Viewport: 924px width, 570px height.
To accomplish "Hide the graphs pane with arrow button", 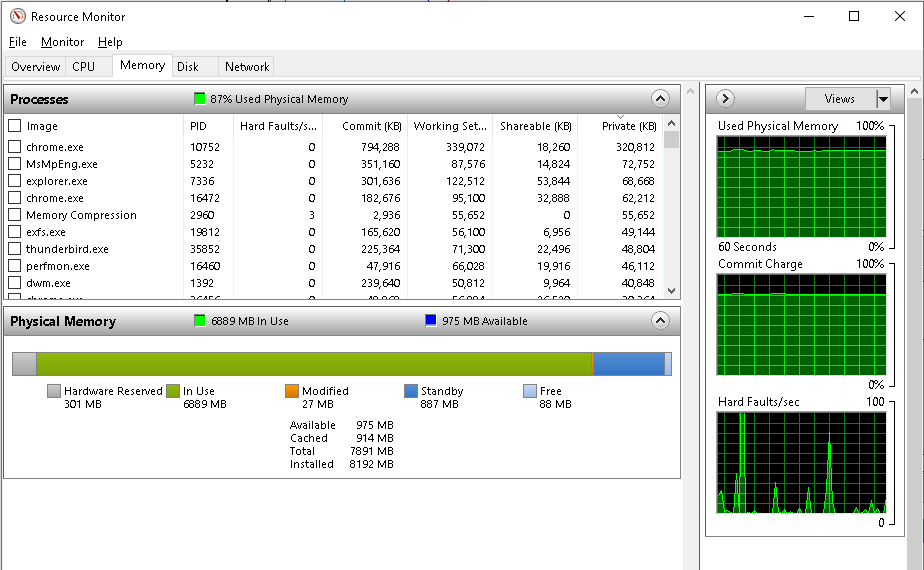I will (x=726, y=99).
